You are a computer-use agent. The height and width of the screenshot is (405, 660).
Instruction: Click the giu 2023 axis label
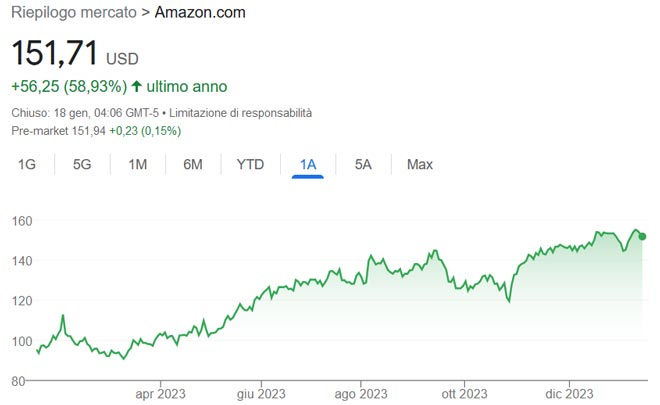pyautogui.click(x=258, y=393)
